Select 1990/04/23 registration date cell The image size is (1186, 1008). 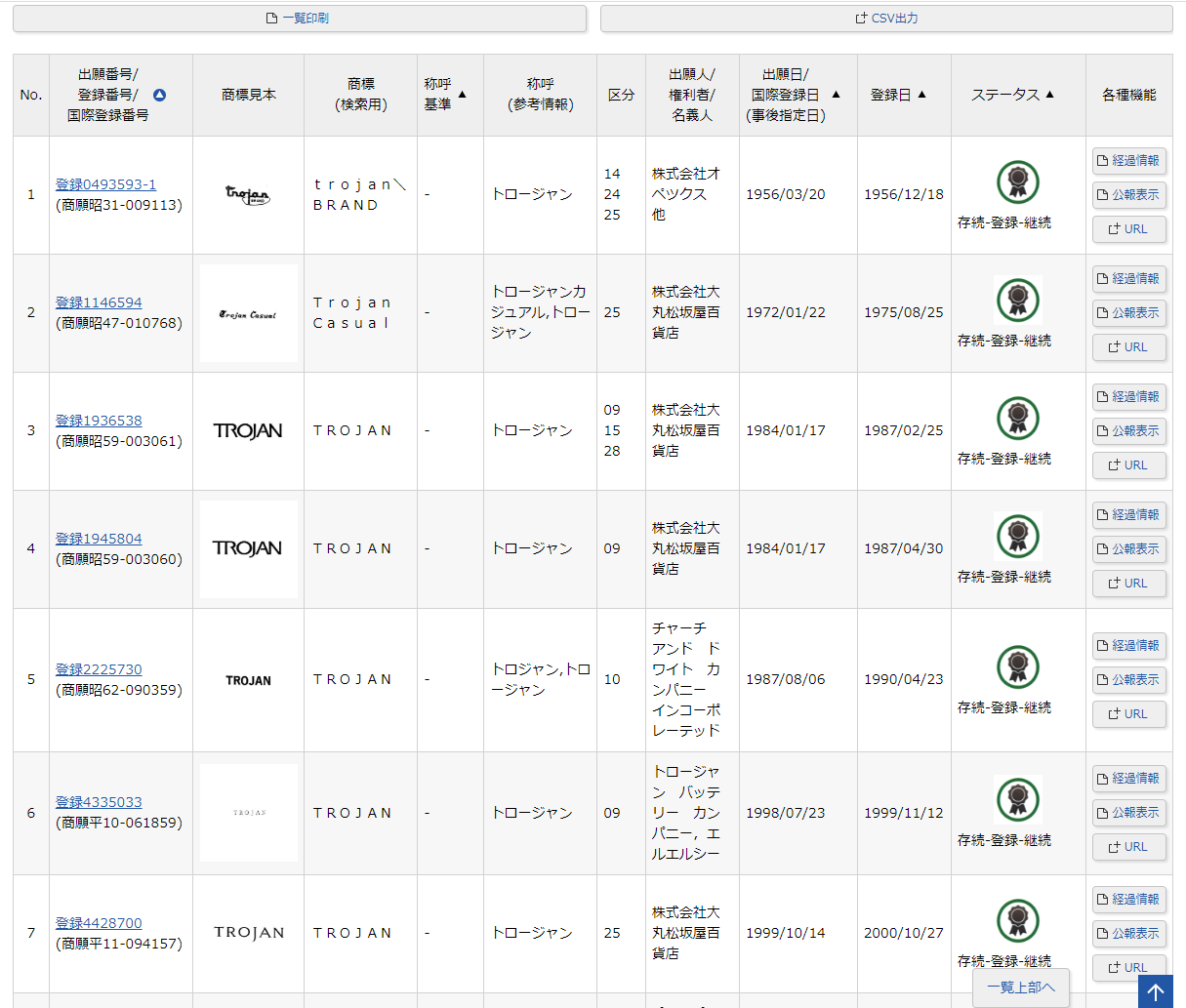pyautogui.click(x=904, y=679)
